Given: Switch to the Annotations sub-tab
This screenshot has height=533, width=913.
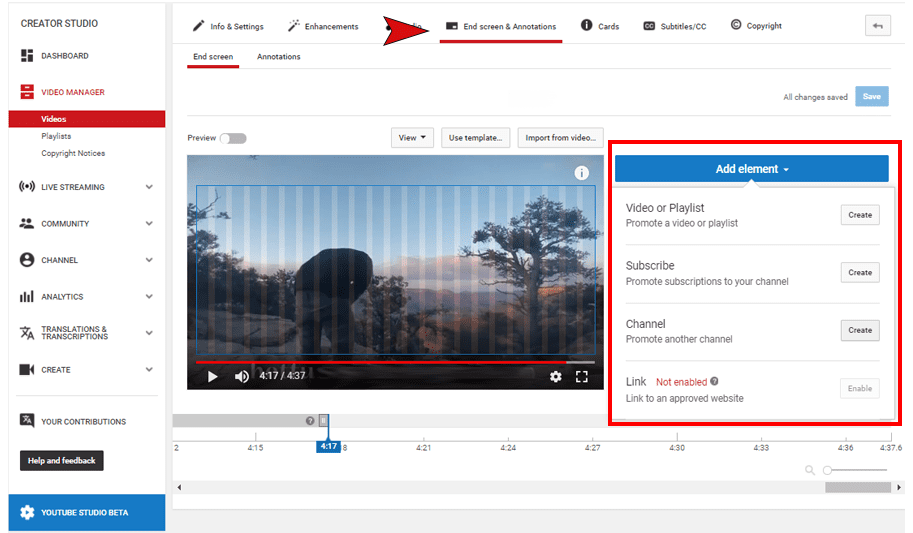Looking at the screenshot, I should [x=278, y=57].
